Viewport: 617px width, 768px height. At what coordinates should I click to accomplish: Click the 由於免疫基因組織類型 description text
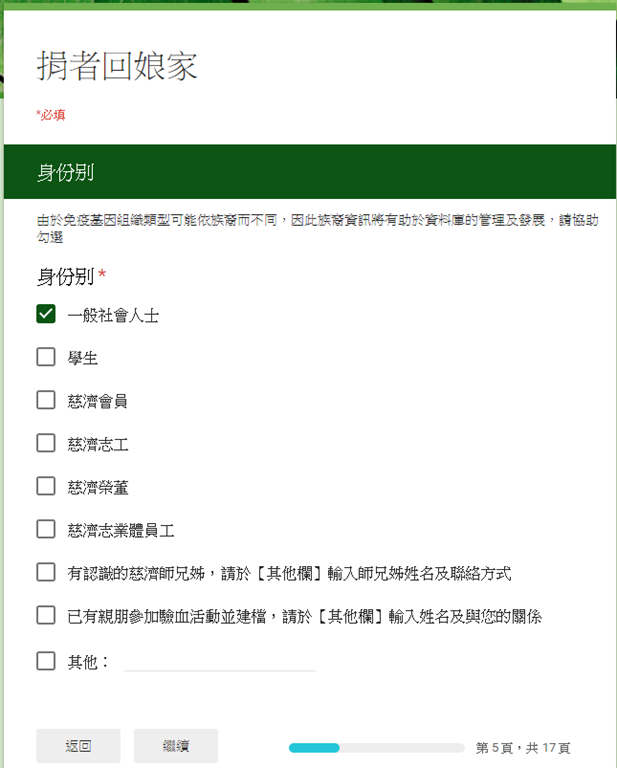[x=308, y=228]
